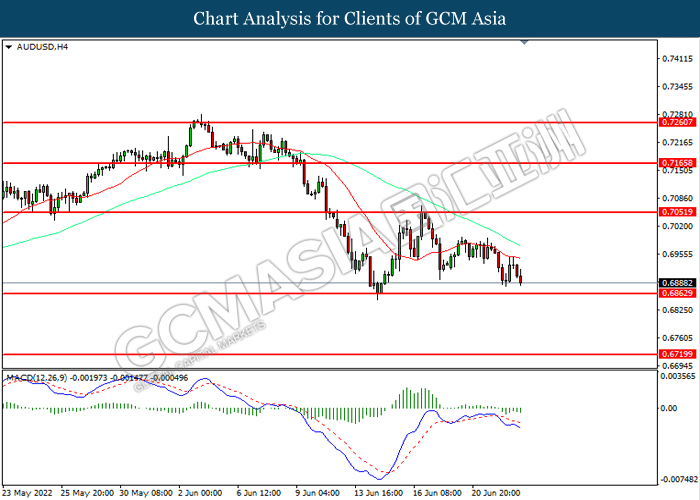Click the 0.68250 price axis value
This screenshot has height=500, width=700.
click(677, 310)
